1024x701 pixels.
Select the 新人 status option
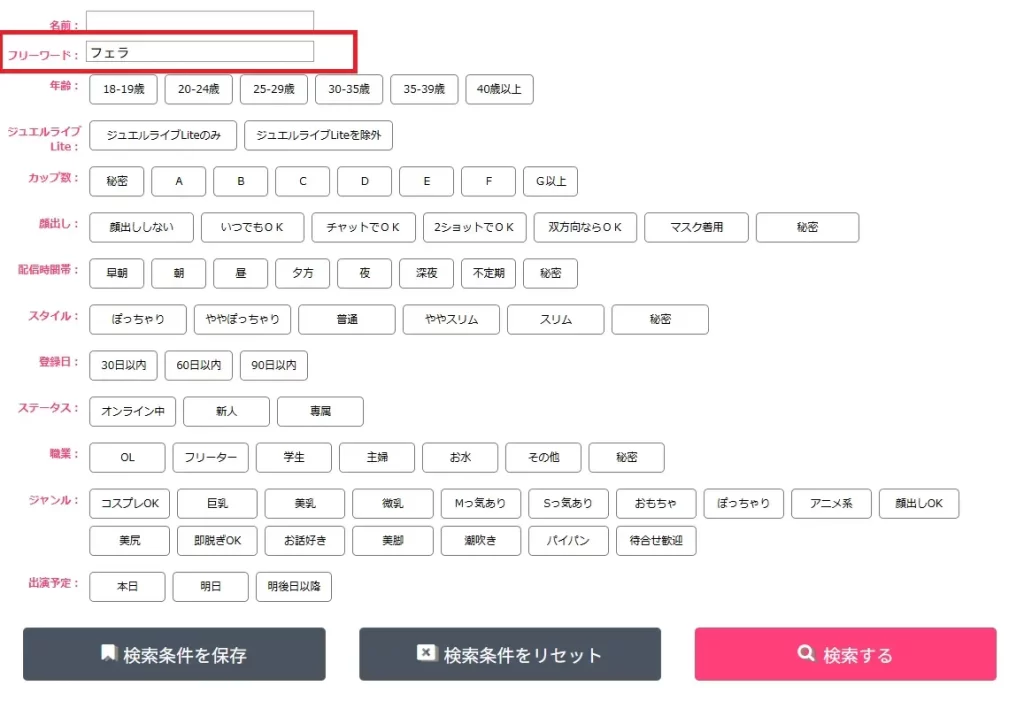pyautogui.click(x=227, y=412)
